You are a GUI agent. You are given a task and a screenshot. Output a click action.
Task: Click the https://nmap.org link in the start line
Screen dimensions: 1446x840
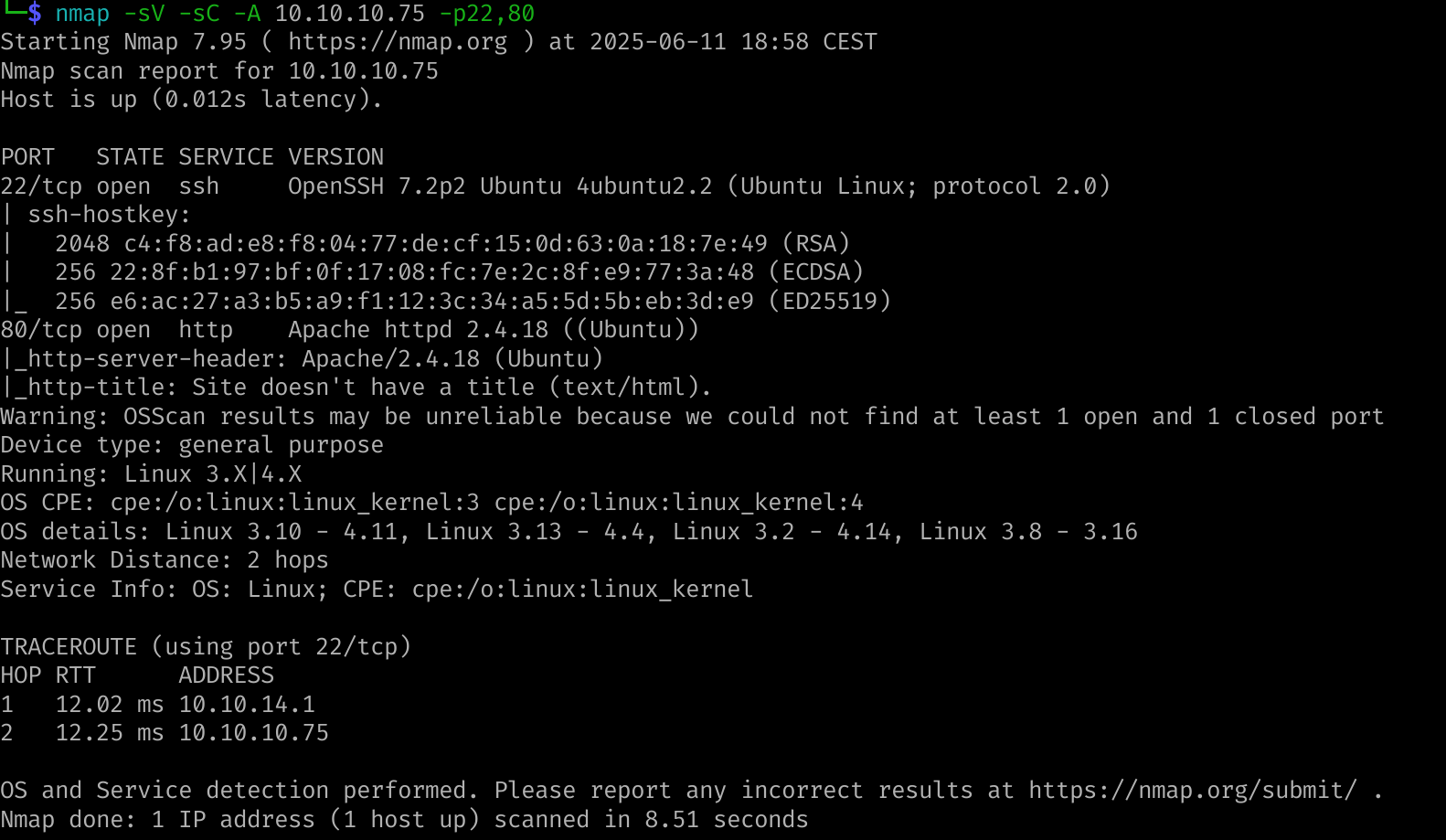point(398,42)
